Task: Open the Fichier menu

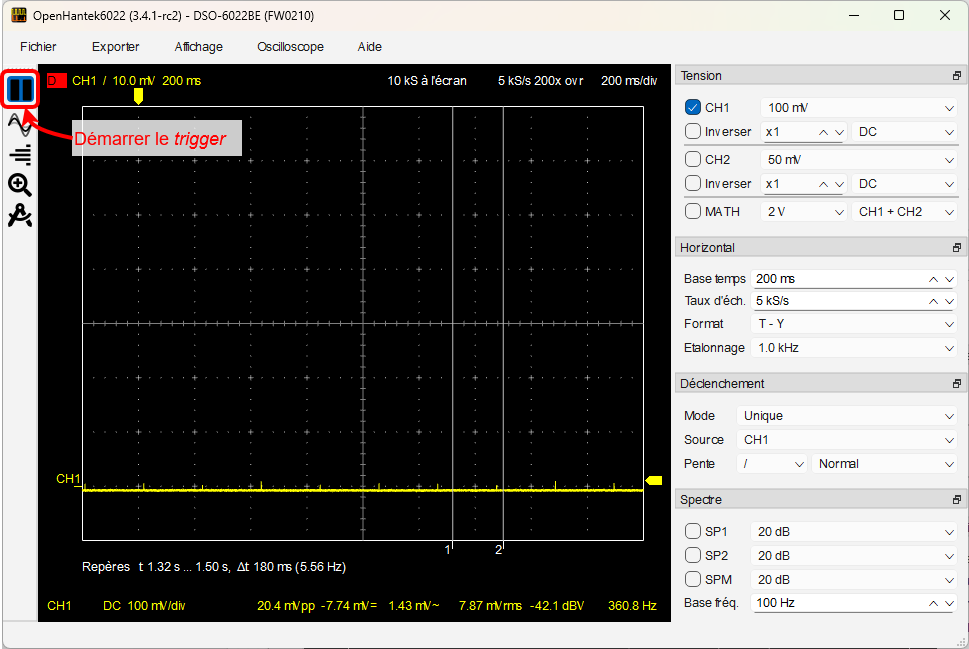Action: click(x=38, y=47)
